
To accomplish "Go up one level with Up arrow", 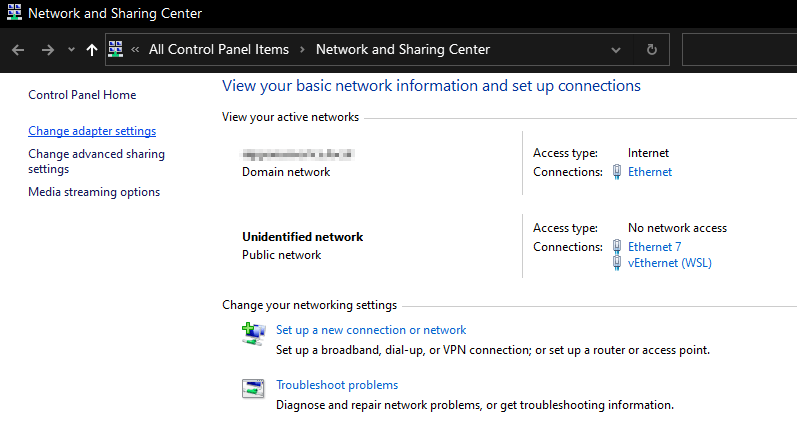I will coord(92,50).
